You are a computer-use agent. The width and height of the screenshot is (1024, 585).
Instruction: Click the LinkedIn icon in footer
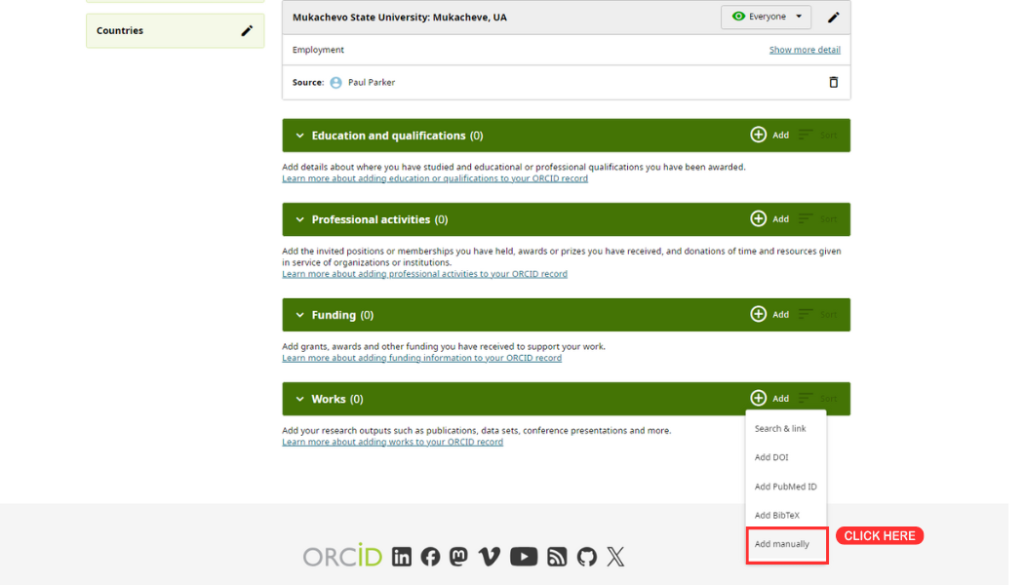[402, 556]
